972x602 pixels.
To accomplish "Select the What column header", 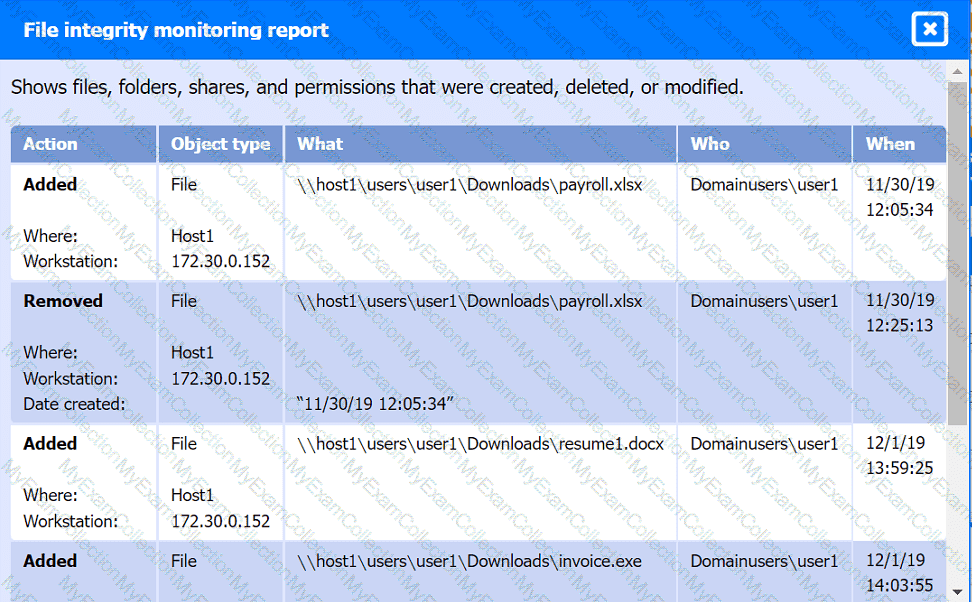I will 320,144.
